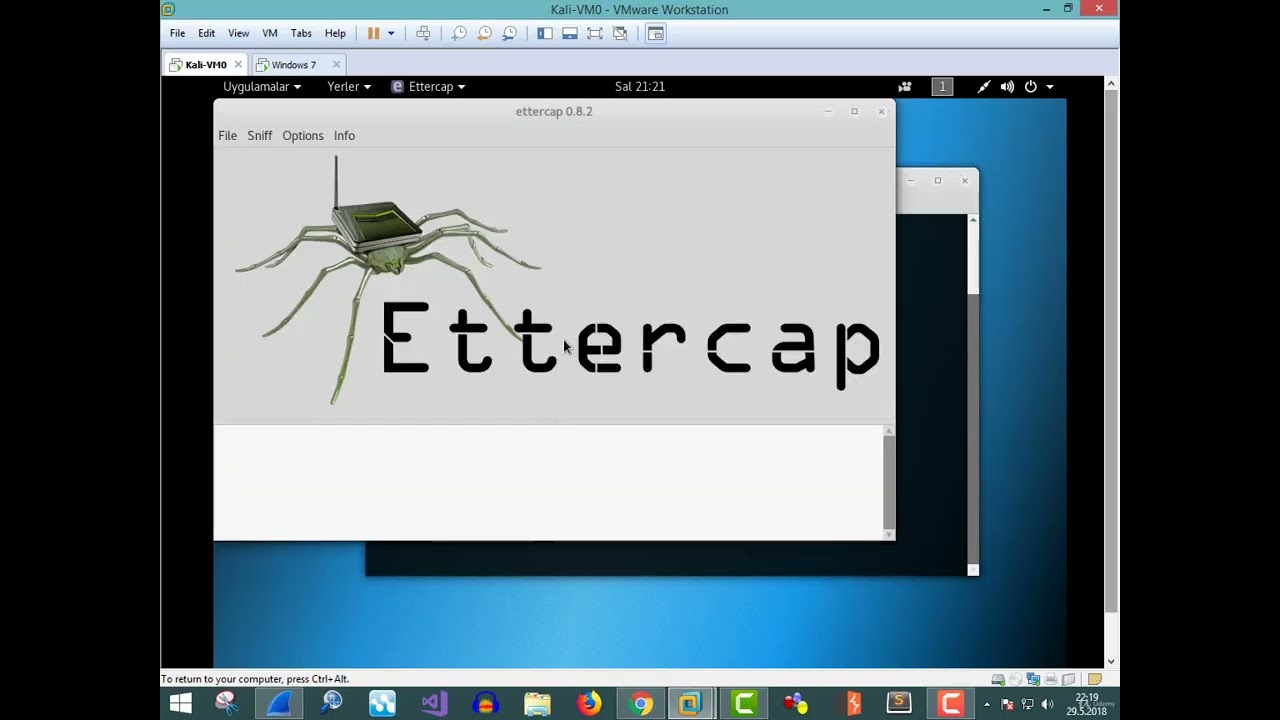Toggle the VMware library sidebar
Image resolution: width=1280 pixels, height=720 pixels.
545,33
